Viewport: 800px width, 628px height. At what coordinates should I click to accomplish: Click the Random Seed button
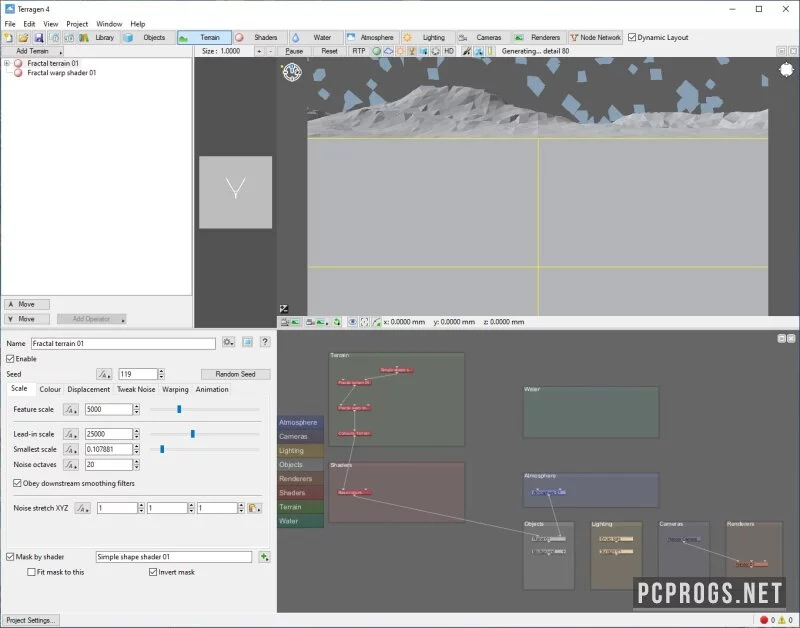tap(235, 374)
